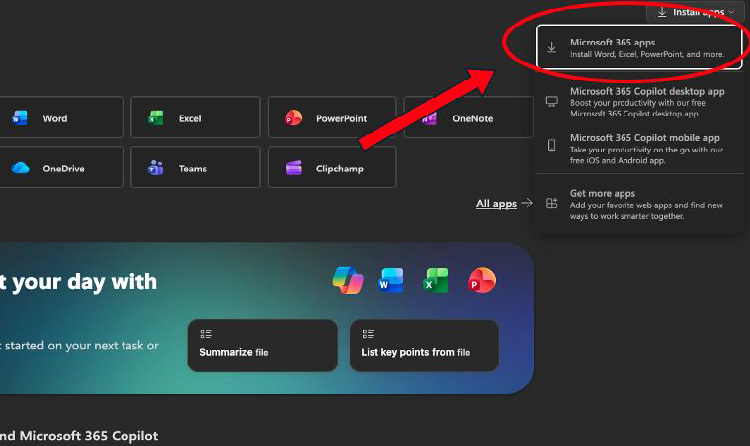Click the 'Install Word, Excel, PowerPoint, and more.' text
Viewport: 750px width, 446px height.
point(647,54)
